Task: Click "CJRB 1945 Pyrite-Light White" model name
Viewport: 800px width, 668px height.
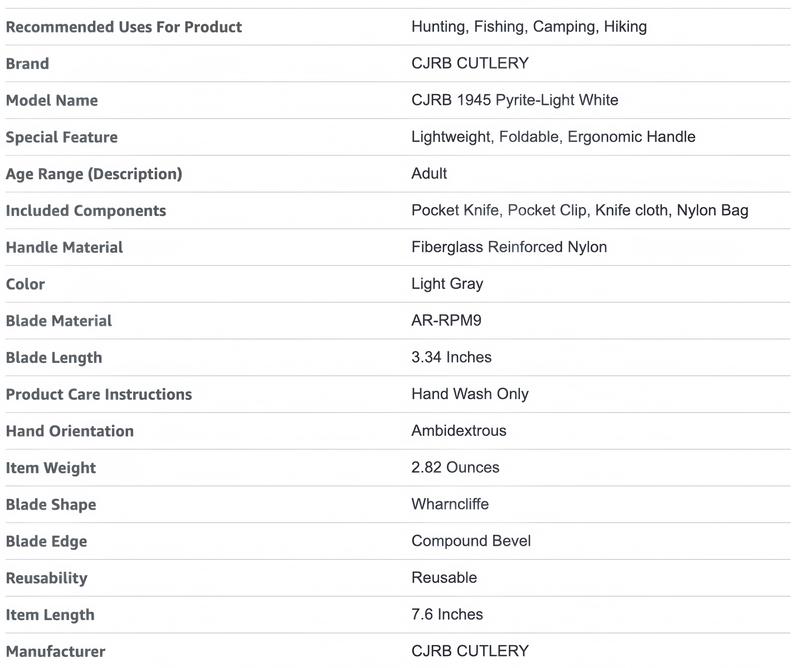Action: [515, 100]
